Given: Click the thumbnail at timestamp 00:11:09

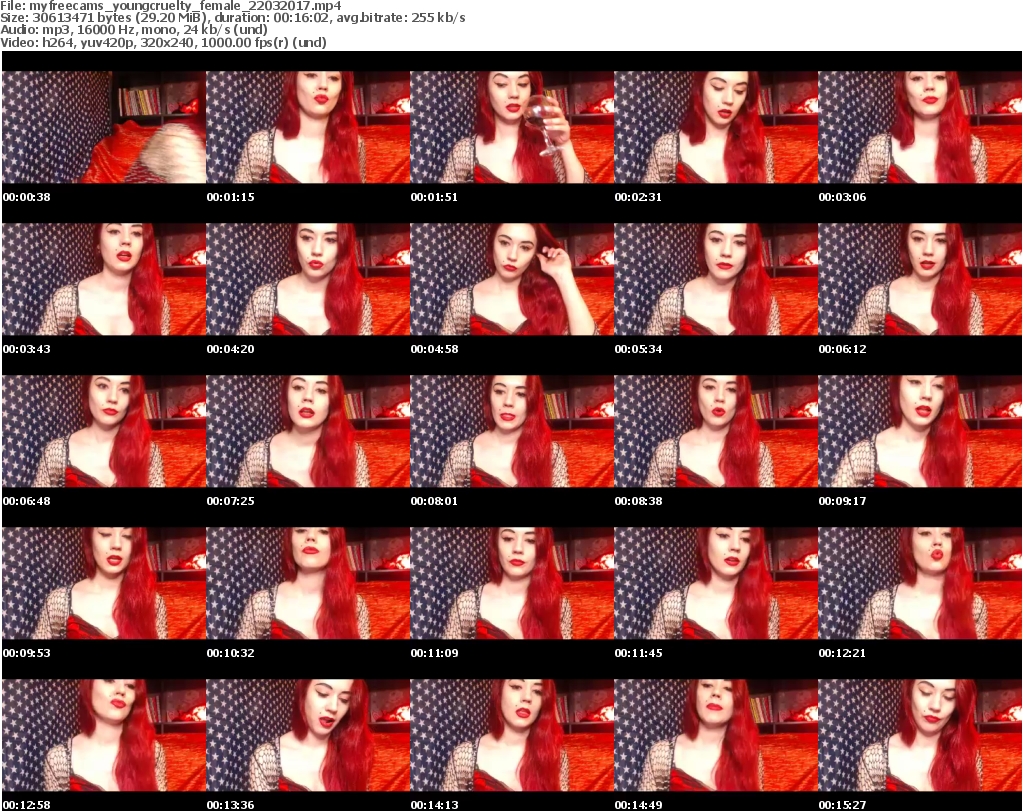Looking at the screenshot, I should pos(512,584).
